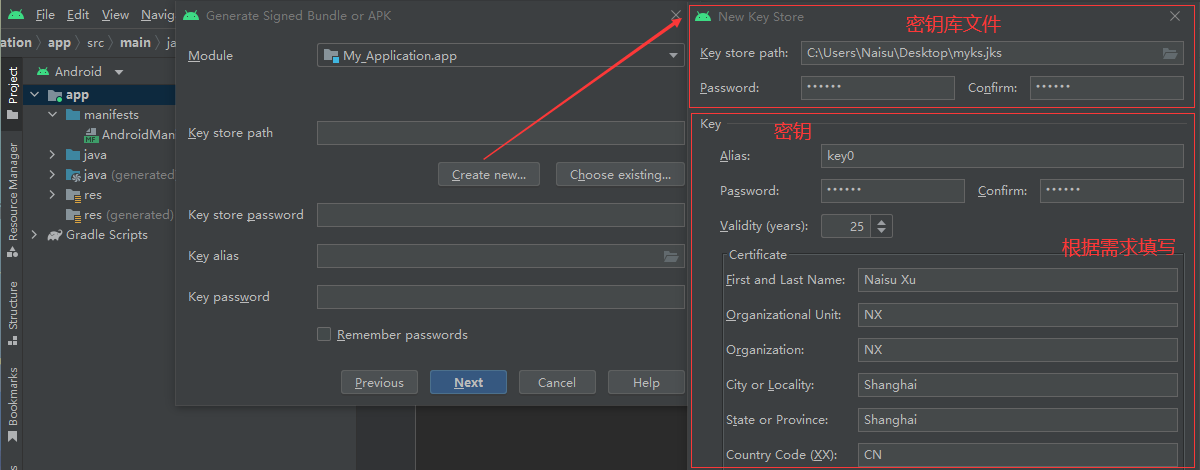1200x470 pixels.
Task: Expand the java (generated) node
Action: click(52, 175)
